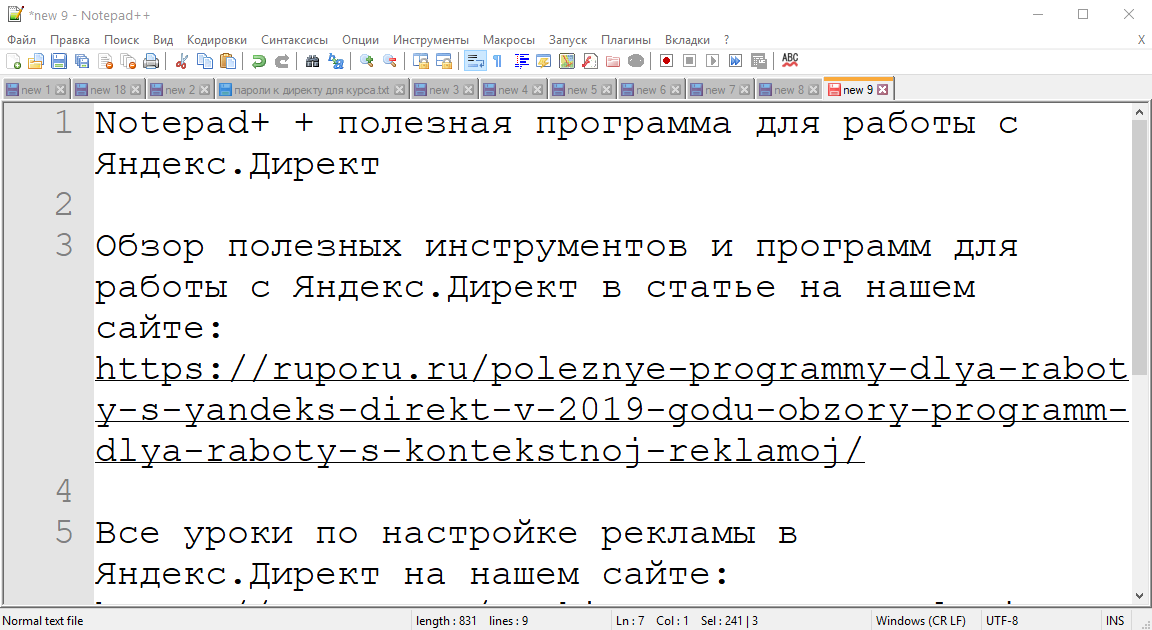This screenshot has height=630, width=1152.
Task: Switch to пароли к директу для курса.txt tab
Action: coord(312,90)
